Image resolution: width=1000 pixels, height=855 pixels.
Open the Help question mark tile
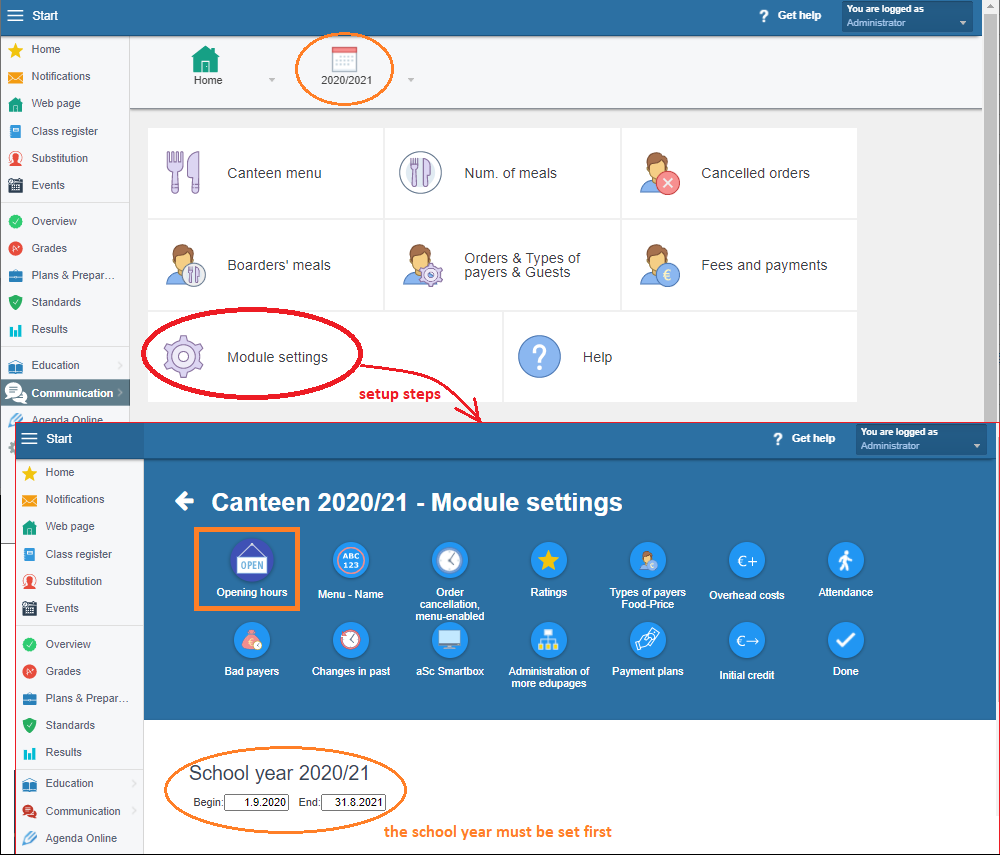tap(680, 357)
